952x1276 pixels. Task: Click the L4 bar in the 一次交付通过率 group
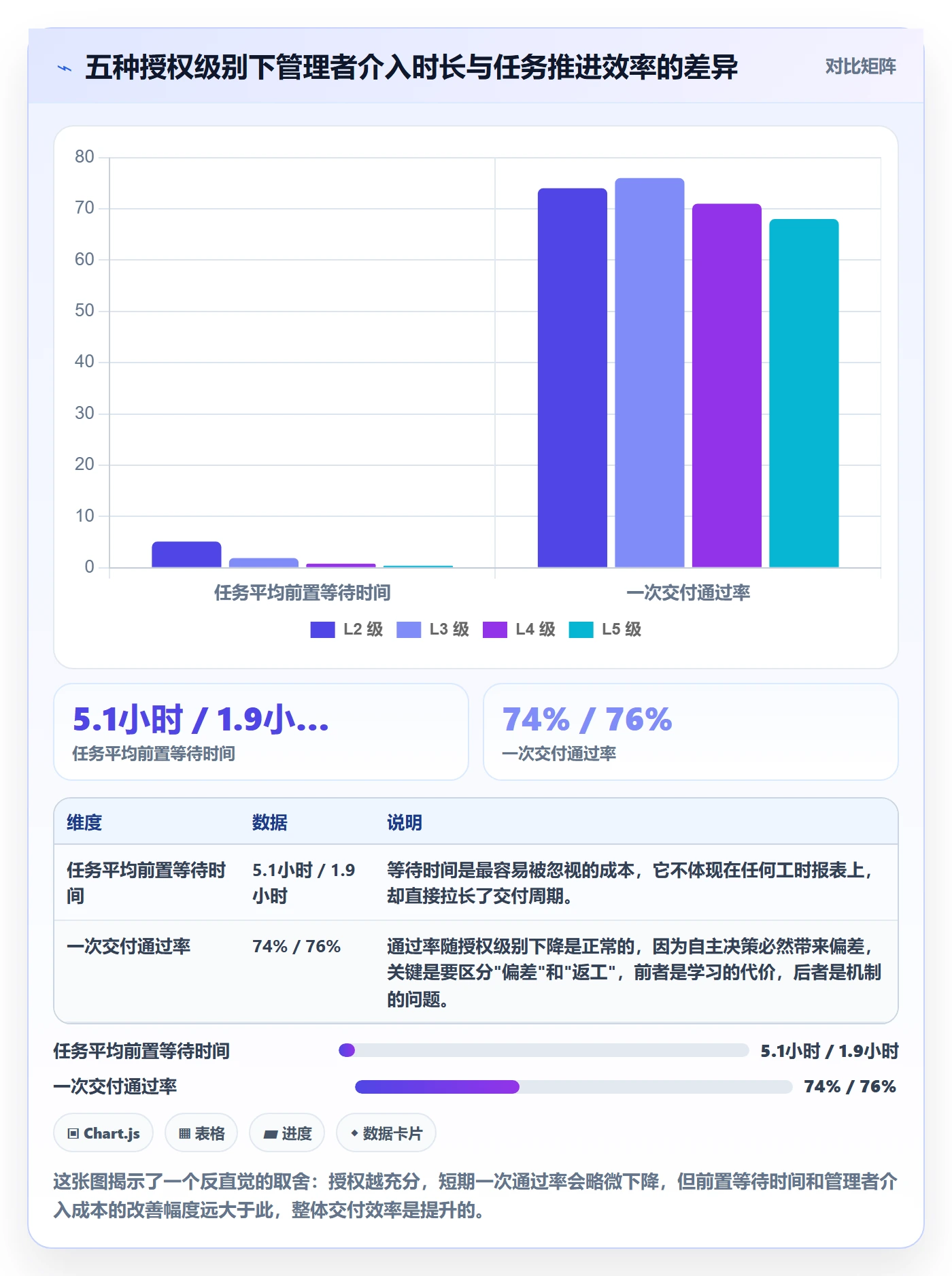727,385
